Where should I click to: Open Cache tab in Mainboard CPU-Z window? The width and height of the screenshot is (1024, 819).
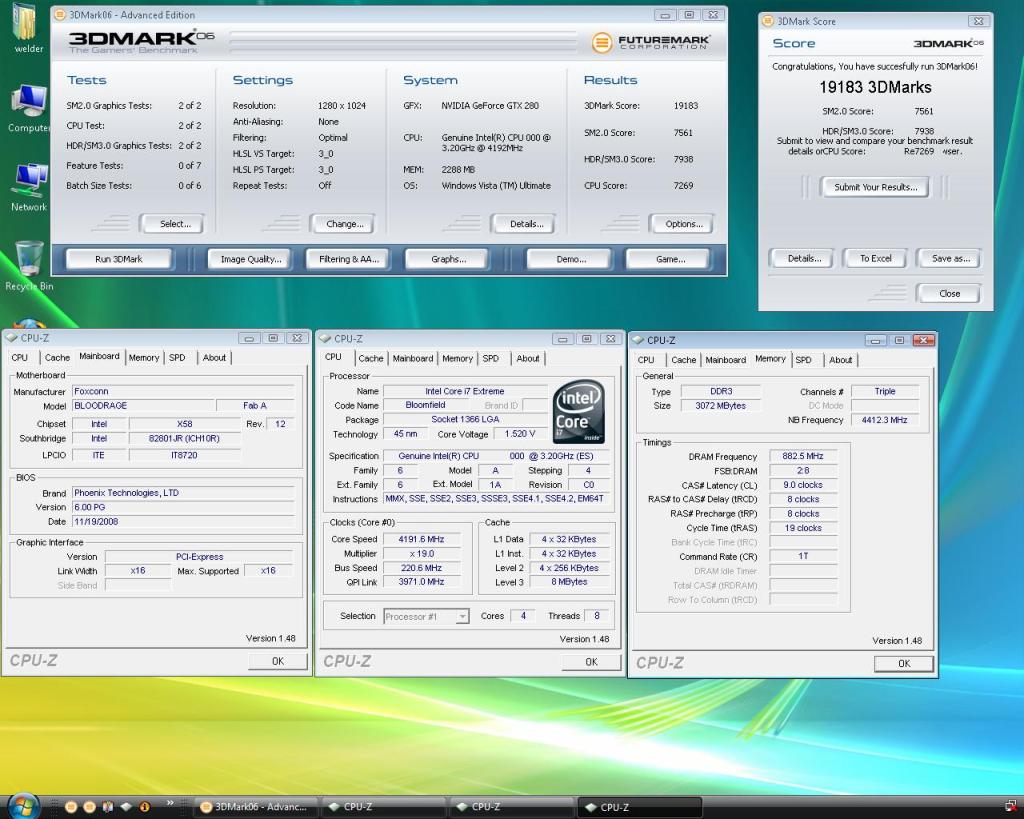click(x=57, y=357)
